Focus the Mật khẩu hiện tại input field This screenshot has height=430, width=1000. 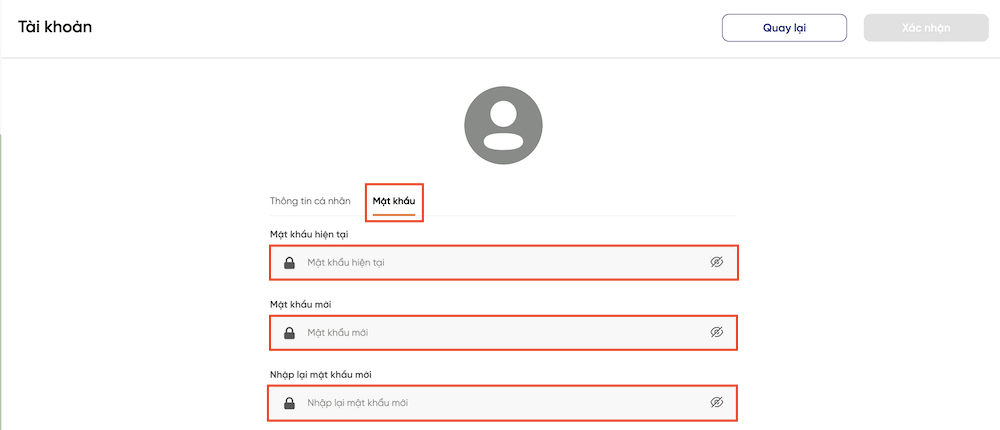pyautogui.click(x=503, y=262)
